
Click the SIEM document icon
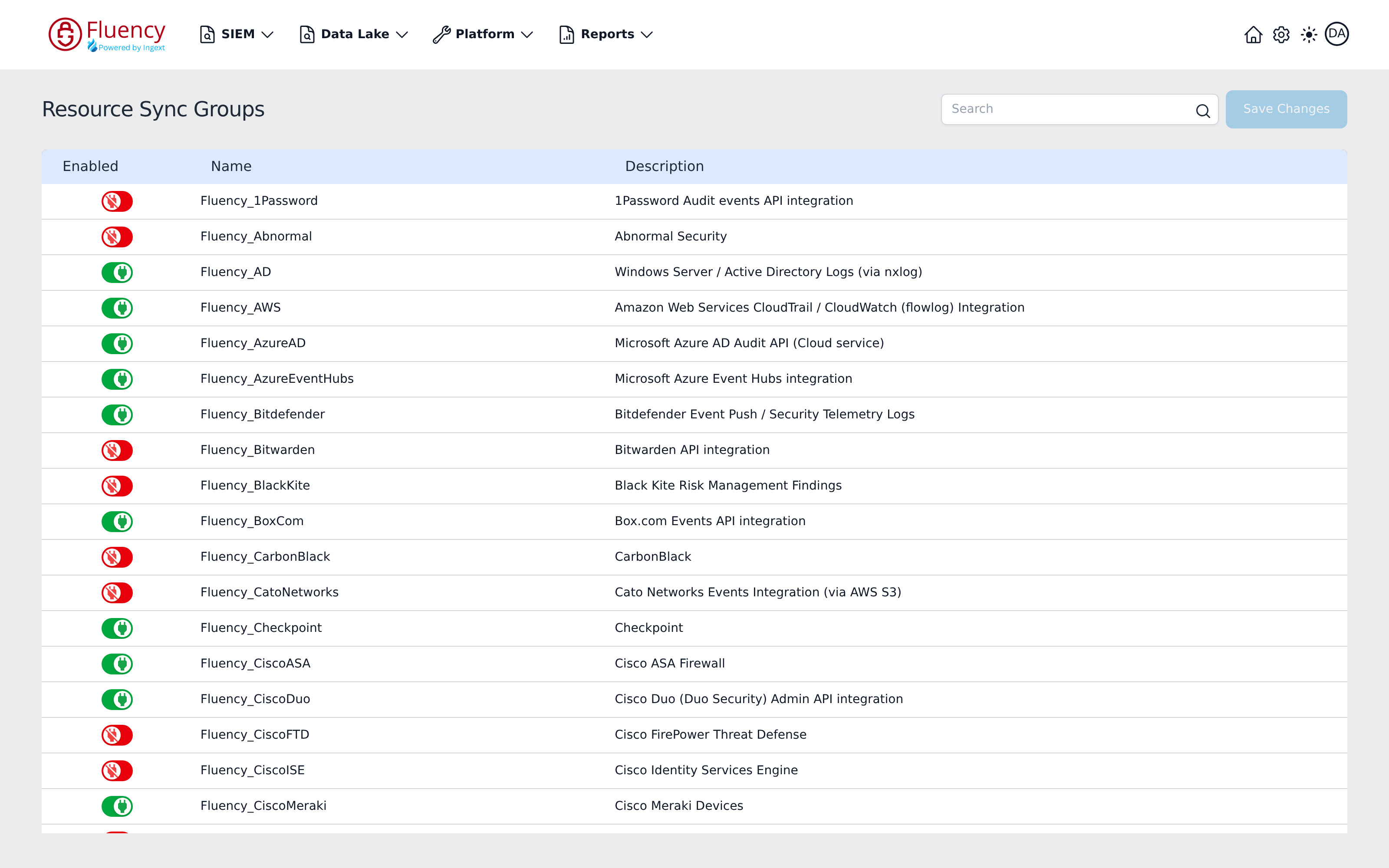pyautogui.click(x=207, y=34)
